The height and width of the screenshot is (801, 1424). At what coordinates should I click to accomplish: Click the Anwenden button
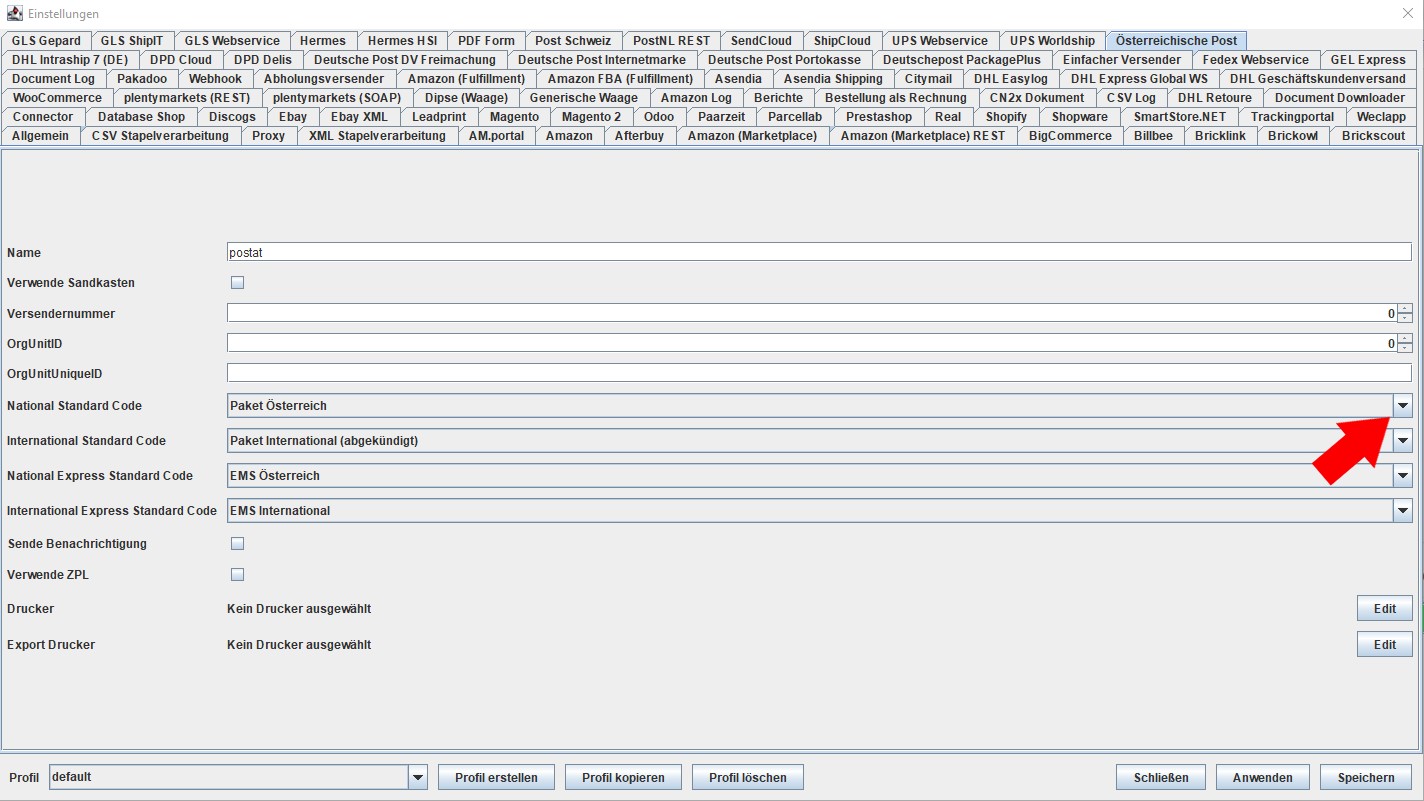tap(1263, 777)
